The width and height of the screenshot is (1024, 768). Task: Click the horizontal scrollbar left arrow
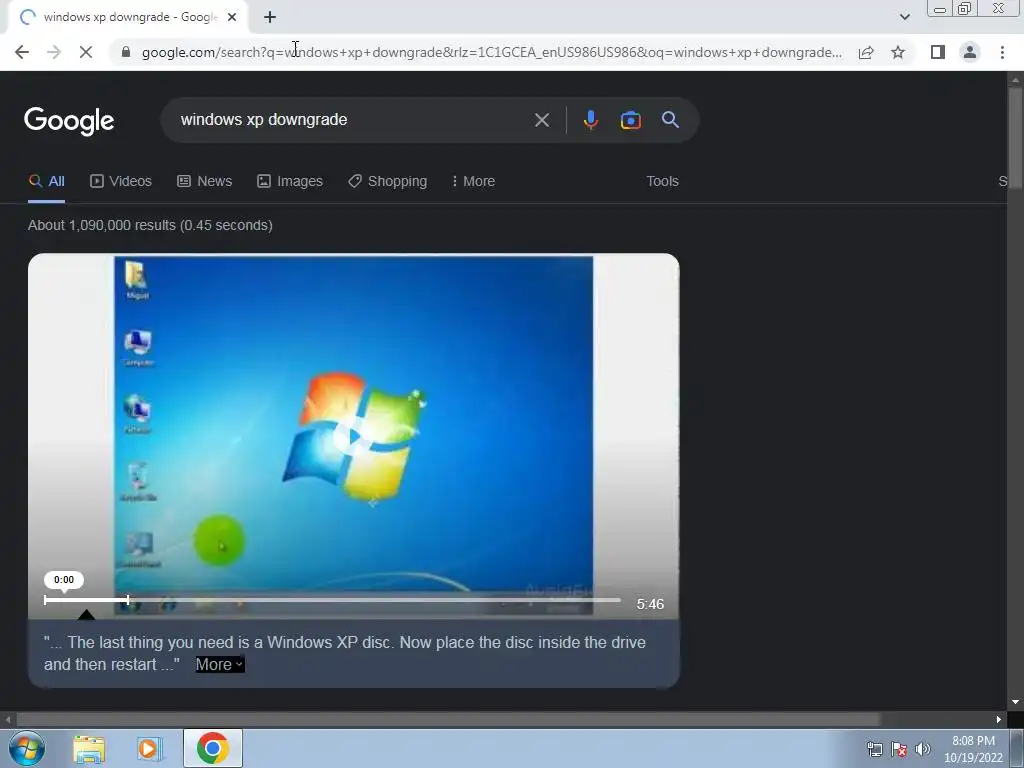[7, 720]
